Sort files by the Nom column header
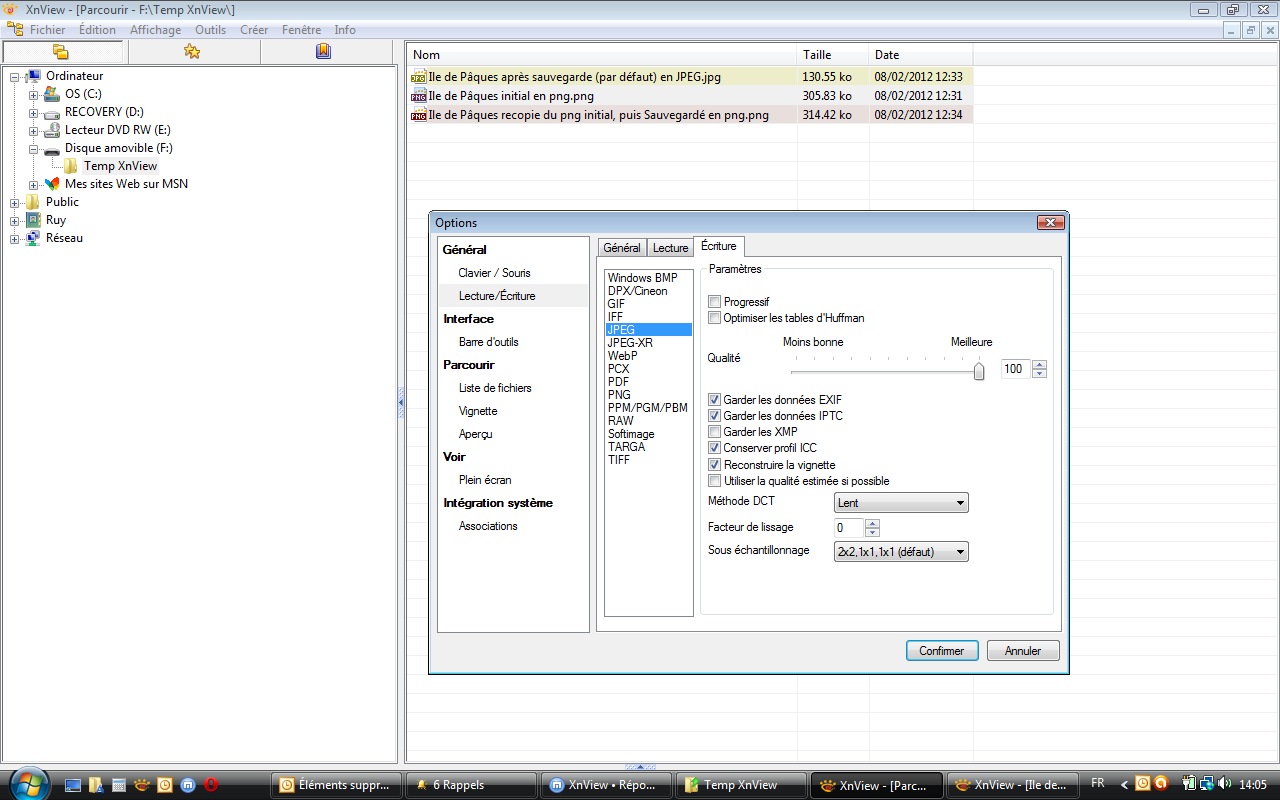 (x=603, y=55)
